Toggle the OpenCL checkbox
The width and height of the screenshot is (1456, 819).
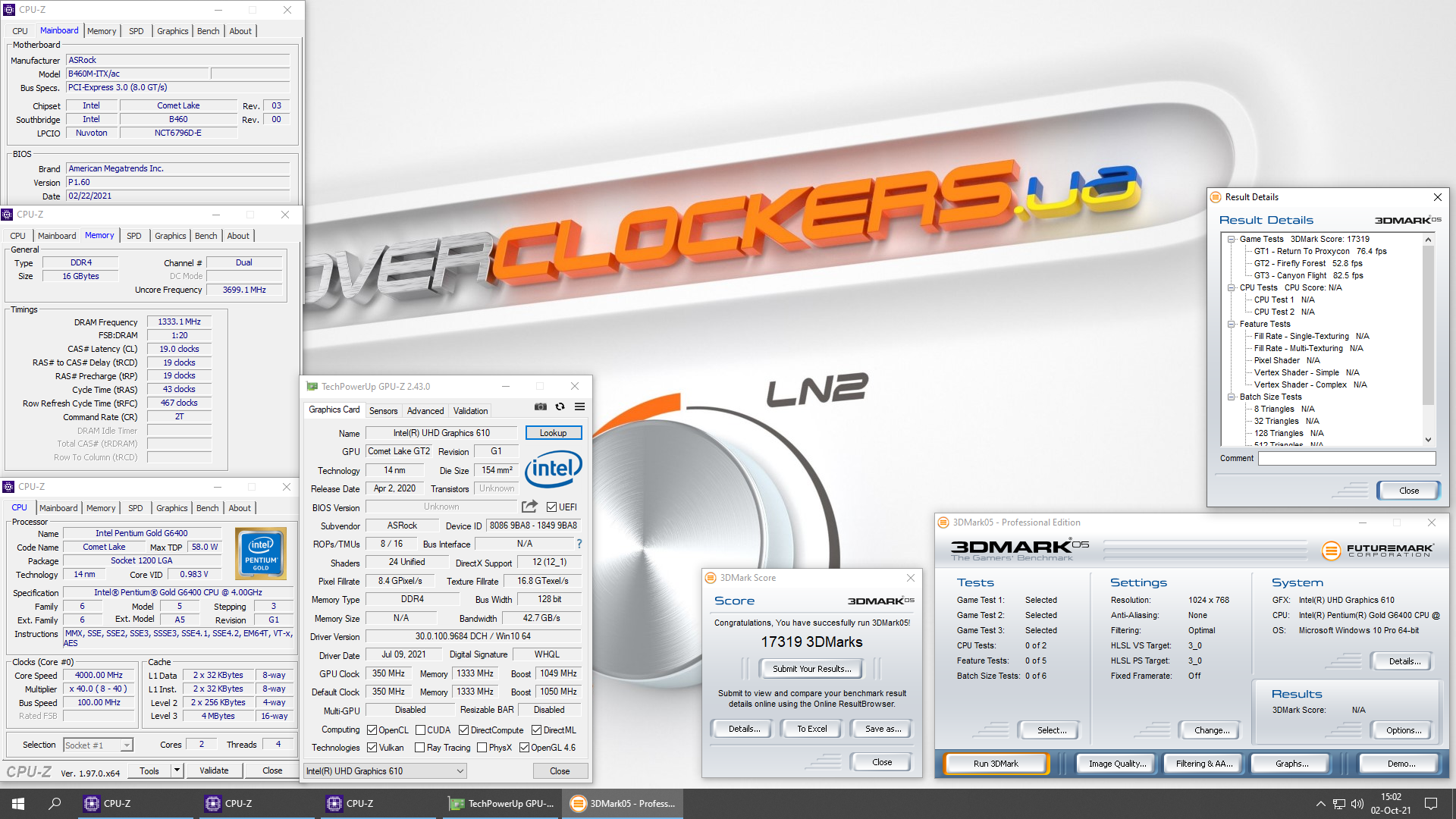372,730
